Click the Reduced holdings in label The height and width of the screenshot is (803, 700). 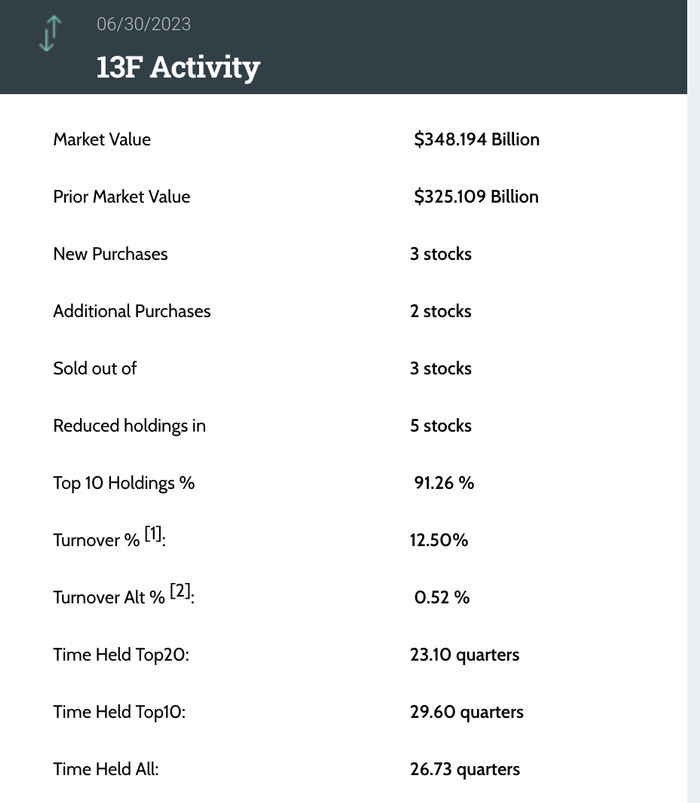coord(129,426)
